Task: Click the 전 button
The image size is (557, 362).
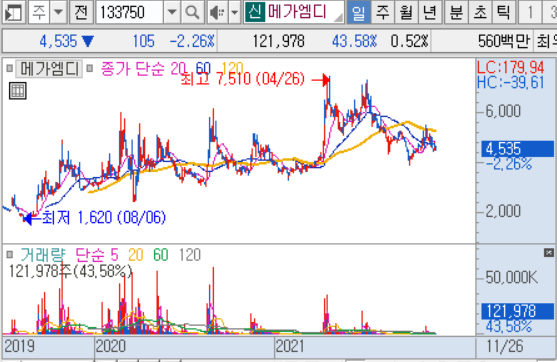Action: tap(81, 12)
